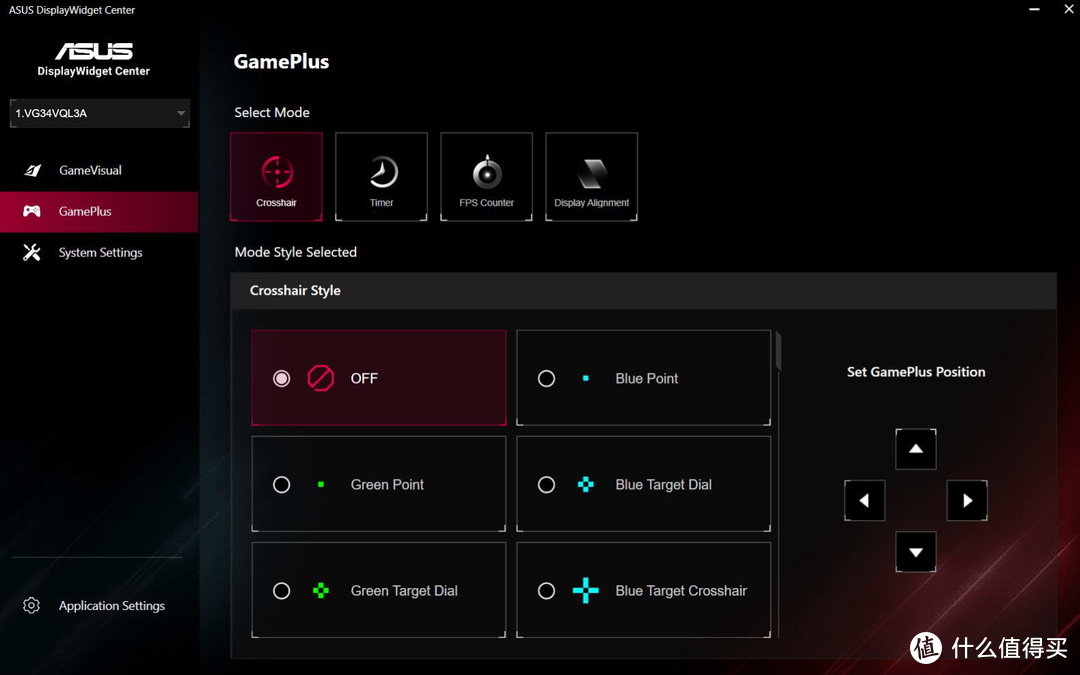The height and width of the screenshot is (675, 1080).
Task: Open the monitor dropdown 1.VG34VQL3A
Action: click(x=100, y=113)
